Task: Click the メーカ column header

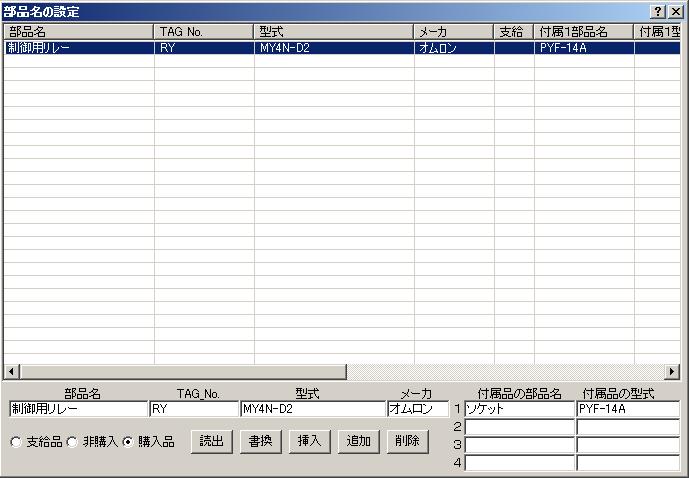Action: [x=454, y=32]
